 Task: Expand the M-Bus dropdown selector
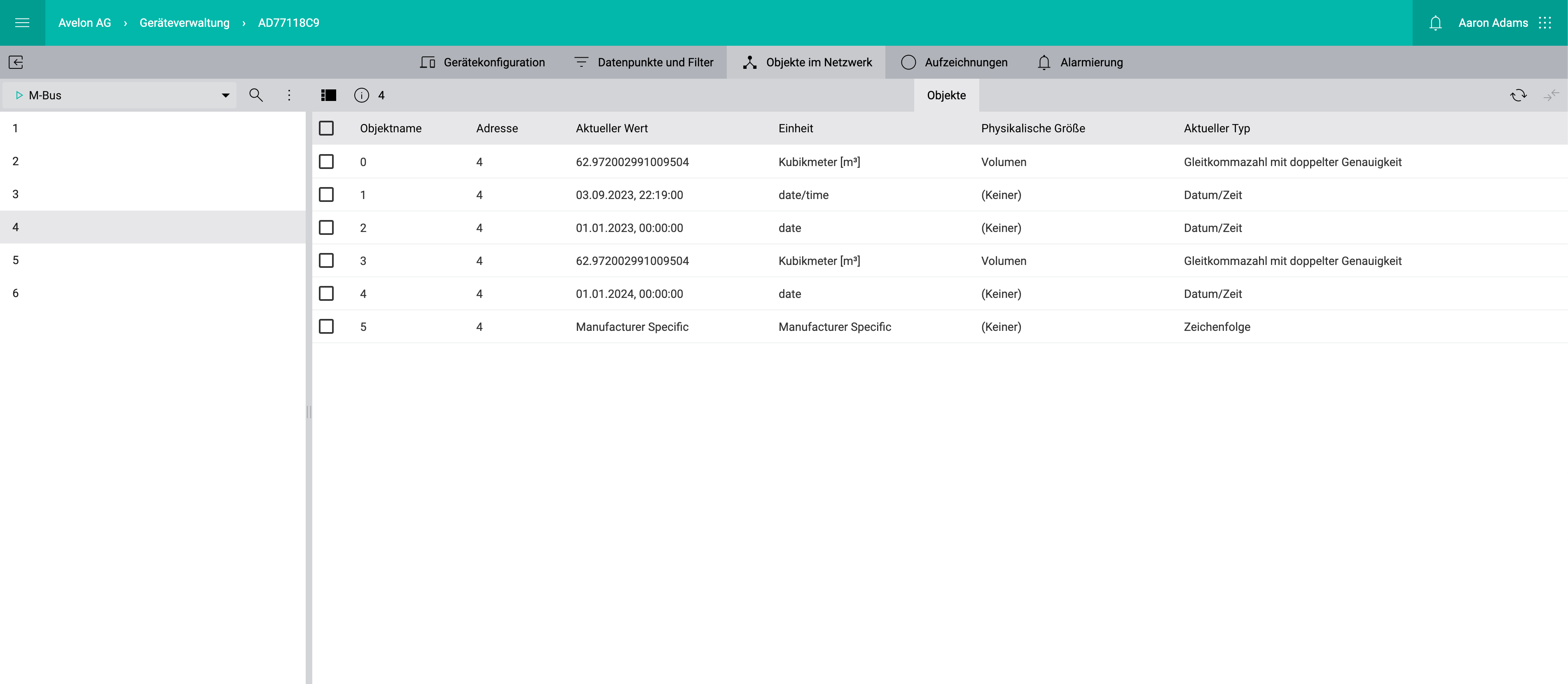tap(225, 95)
